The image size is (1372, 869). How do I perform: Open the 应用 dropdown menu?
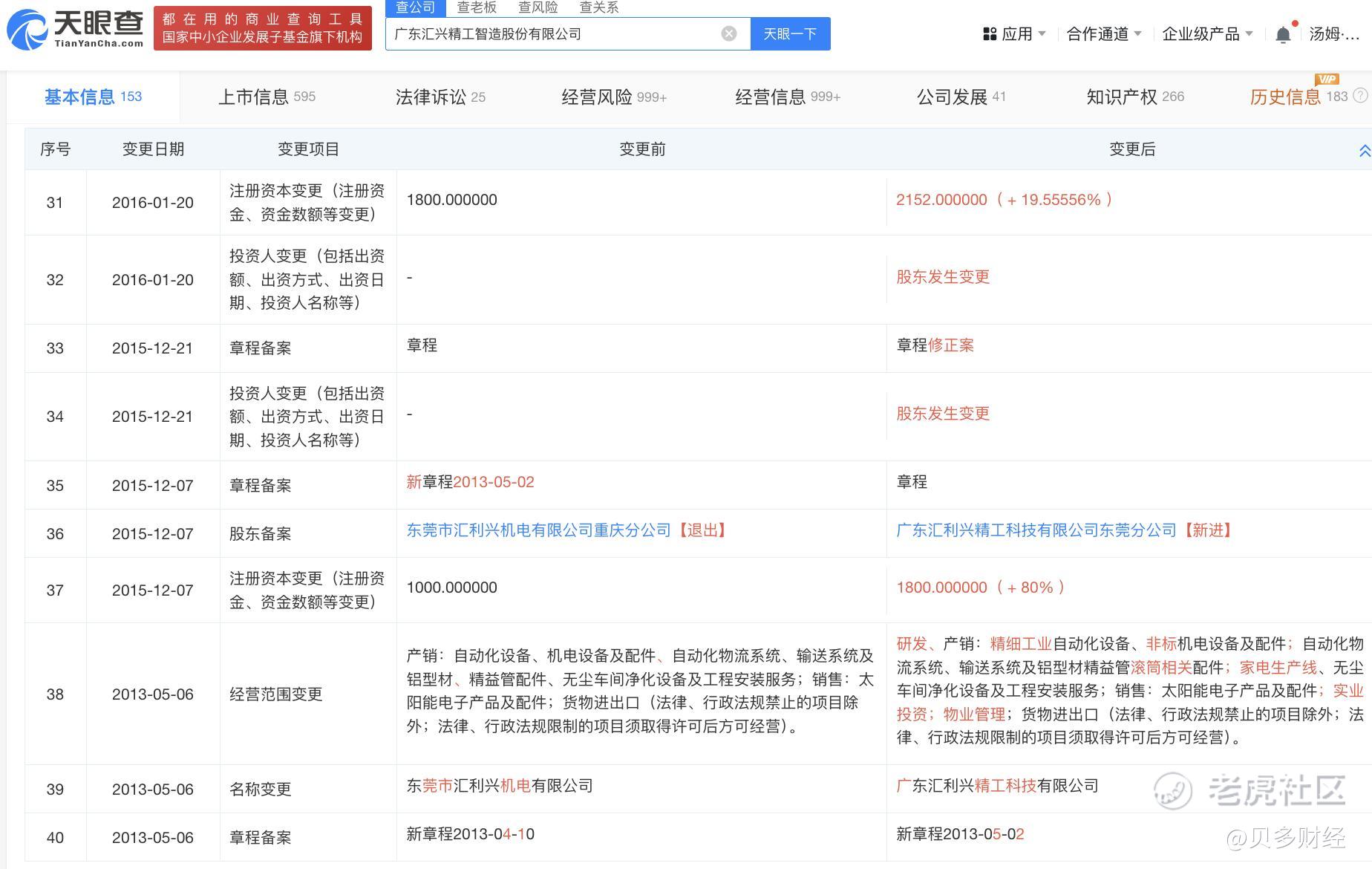click(1014, 34)
